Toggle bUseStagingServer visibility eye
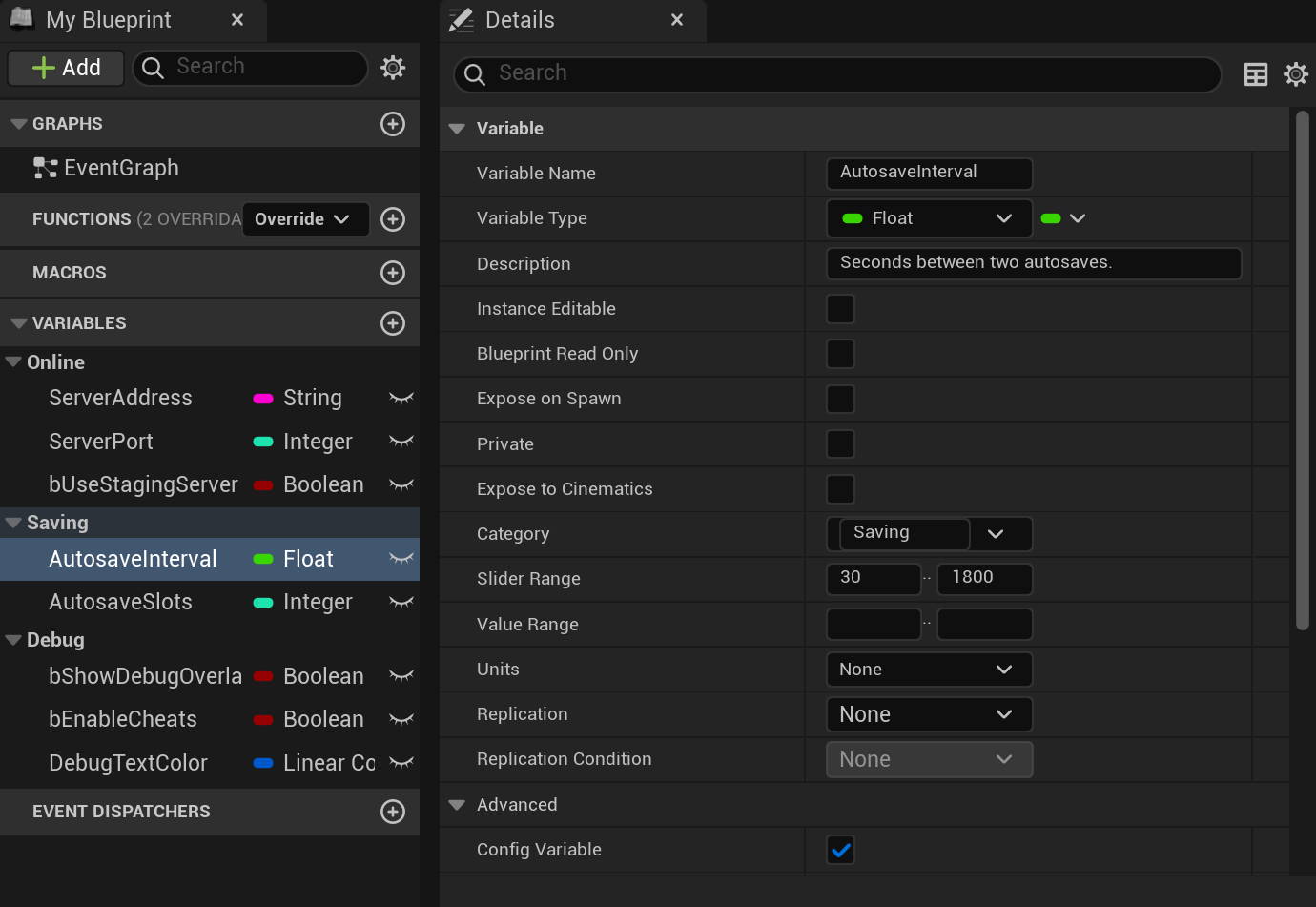The width and height of the screenshot is (1316, 907). point(401,485)
